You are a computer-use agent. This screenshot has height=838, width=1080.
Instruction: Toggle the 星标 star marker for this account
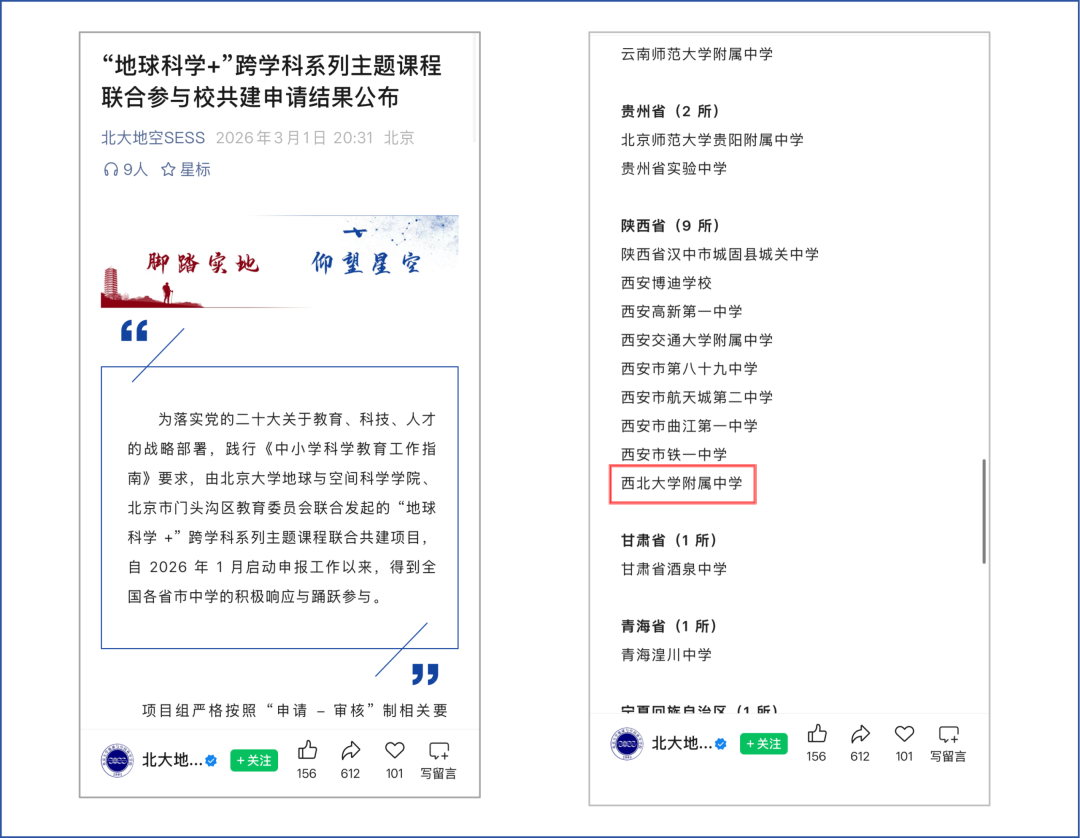pos(184,169)
